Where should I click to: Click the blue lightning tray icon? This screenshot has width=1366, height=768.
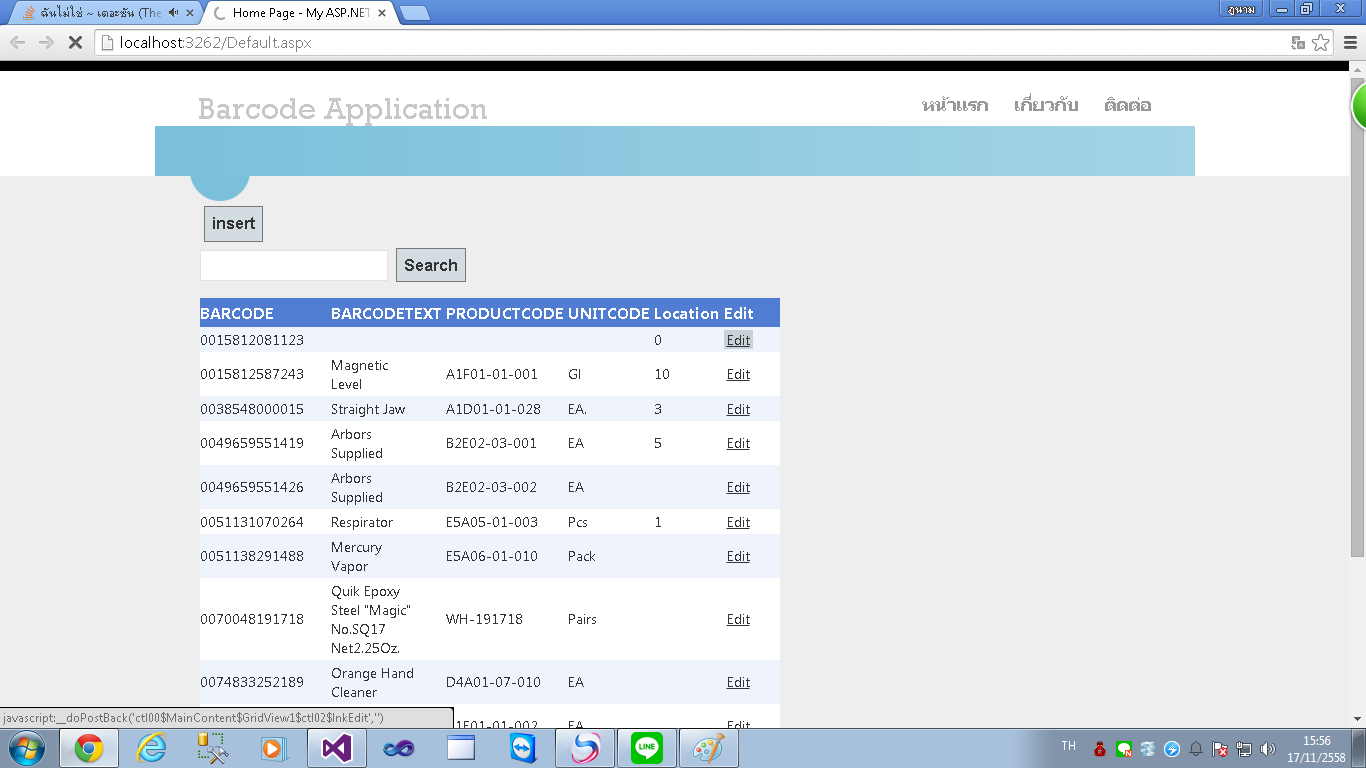pyautogui.click(x=1172, y=749)
